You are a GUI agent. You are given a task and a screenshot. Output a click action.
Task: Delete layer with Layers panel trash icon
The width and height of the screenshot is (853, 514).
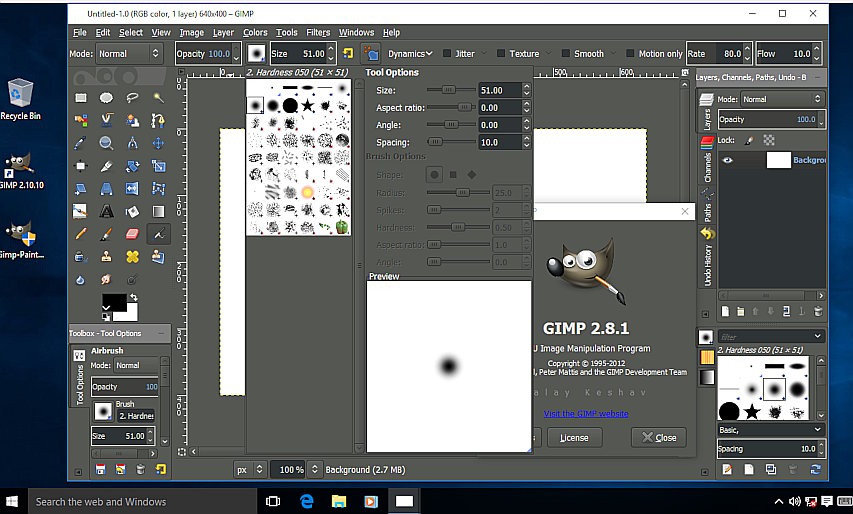[818, 311]
